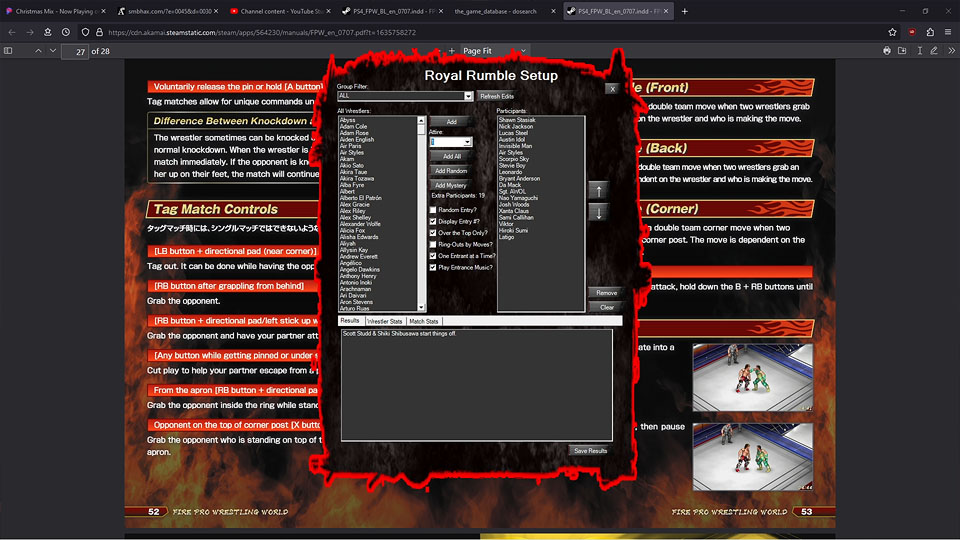
Task: Click the Save Results button
Action: click(x=590, y=451)
